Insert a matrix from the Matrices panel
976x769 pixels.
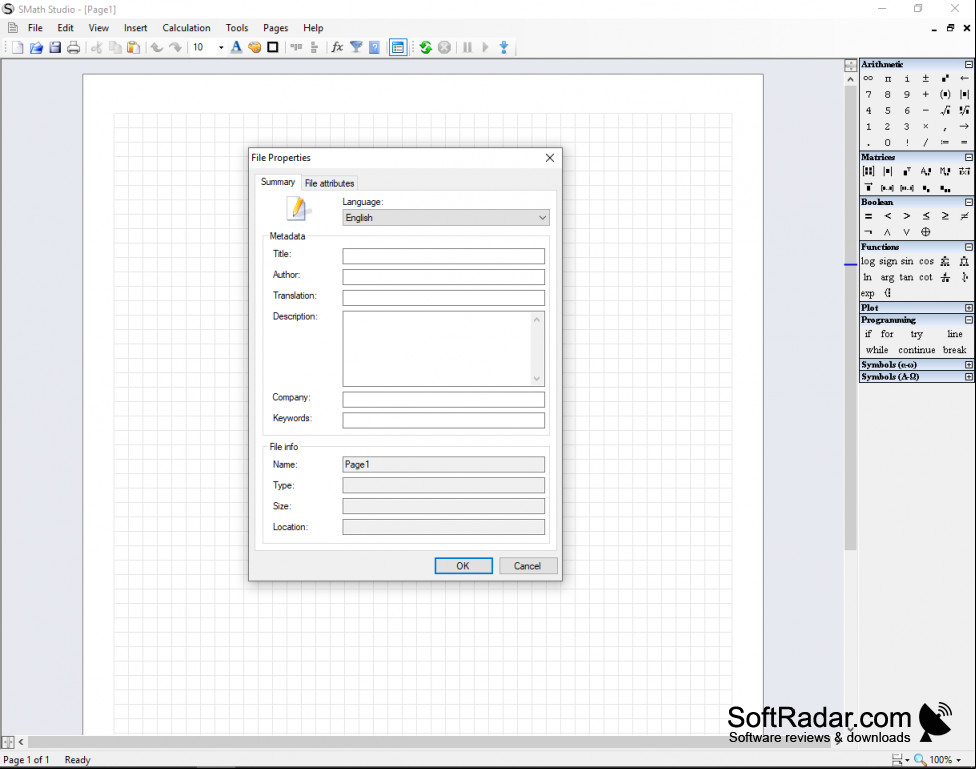(868, 171)
